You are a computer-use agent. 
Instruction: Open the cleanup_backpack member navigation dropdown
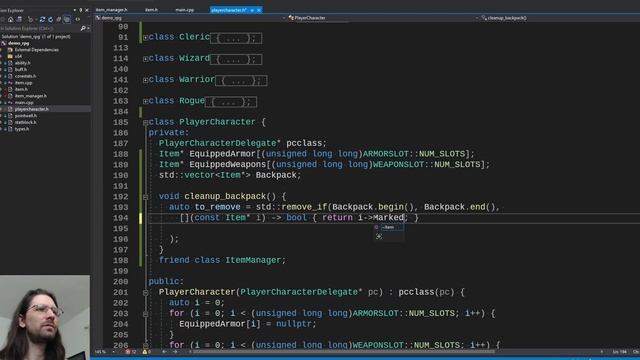coord(560,18)
